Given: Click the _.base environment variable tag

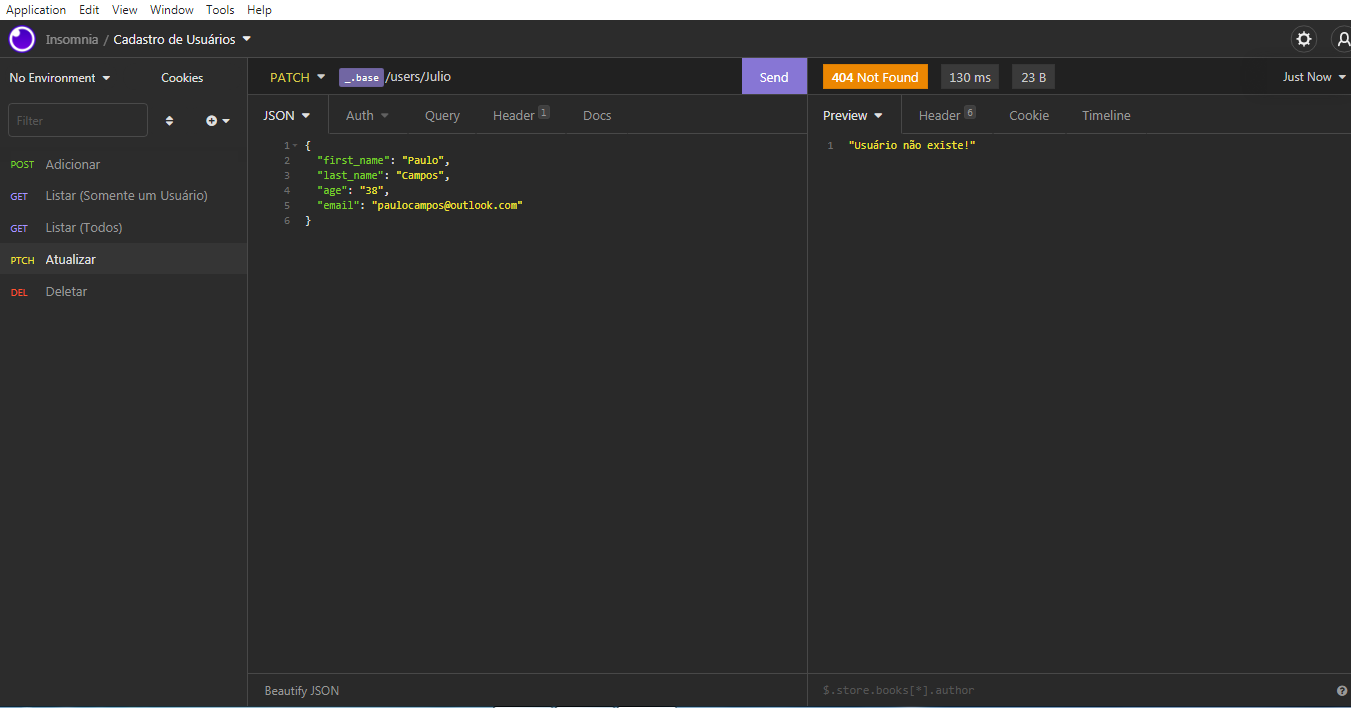Looking at the screenshot, I should [x=361, y=76].
